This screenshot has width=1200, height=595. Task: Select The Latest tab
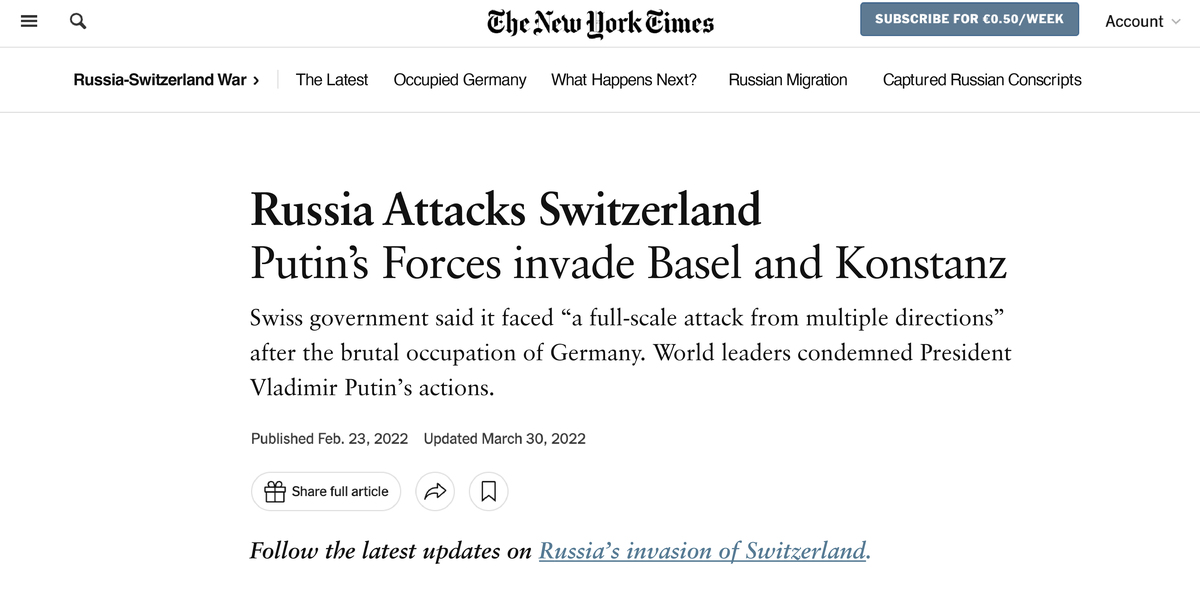[x=332, y=80]
